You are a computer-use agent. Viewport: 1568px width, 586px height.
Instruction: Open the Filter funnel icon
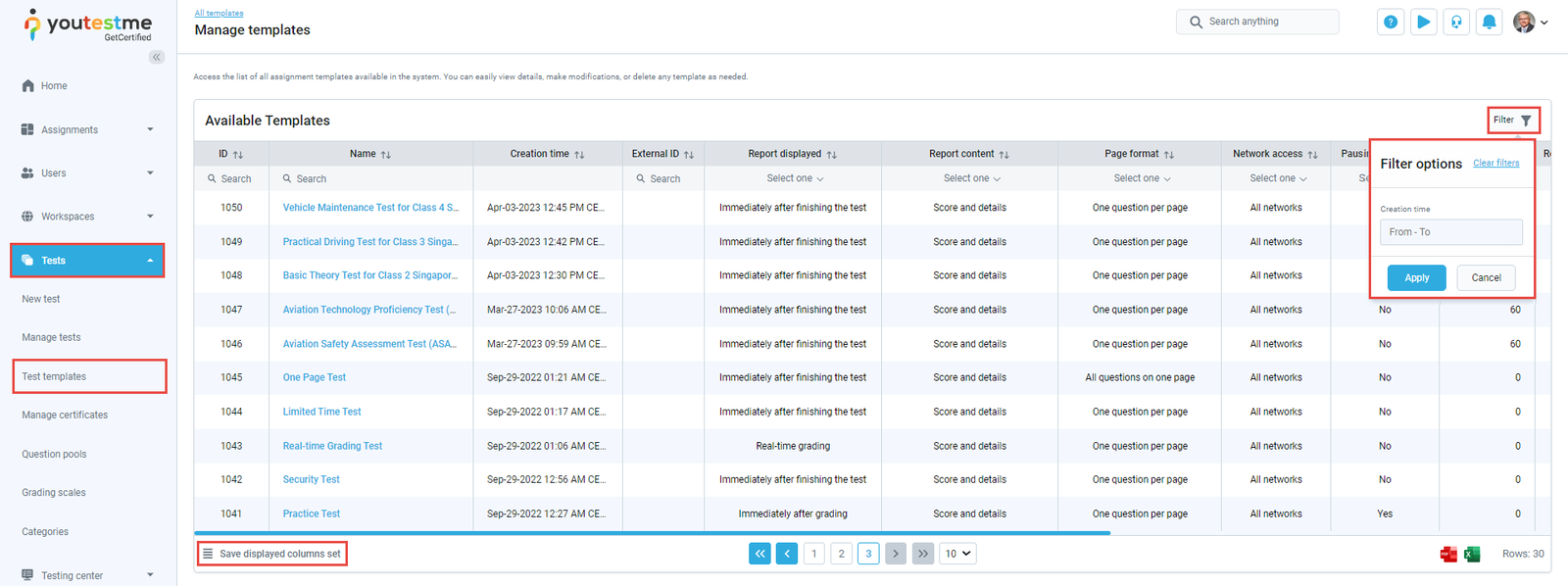point(1526,121)
